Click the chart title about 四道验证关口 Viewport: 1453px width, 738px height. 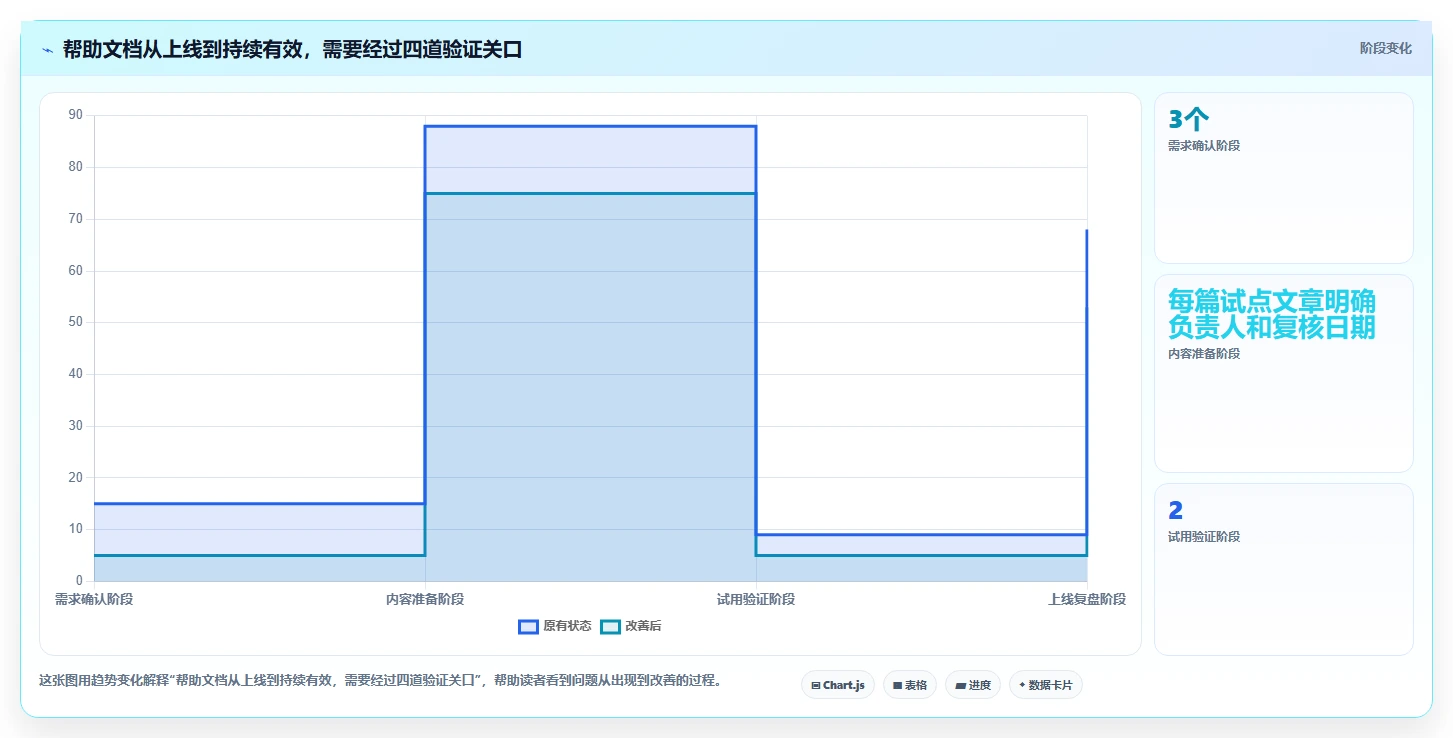click(293, 49)
